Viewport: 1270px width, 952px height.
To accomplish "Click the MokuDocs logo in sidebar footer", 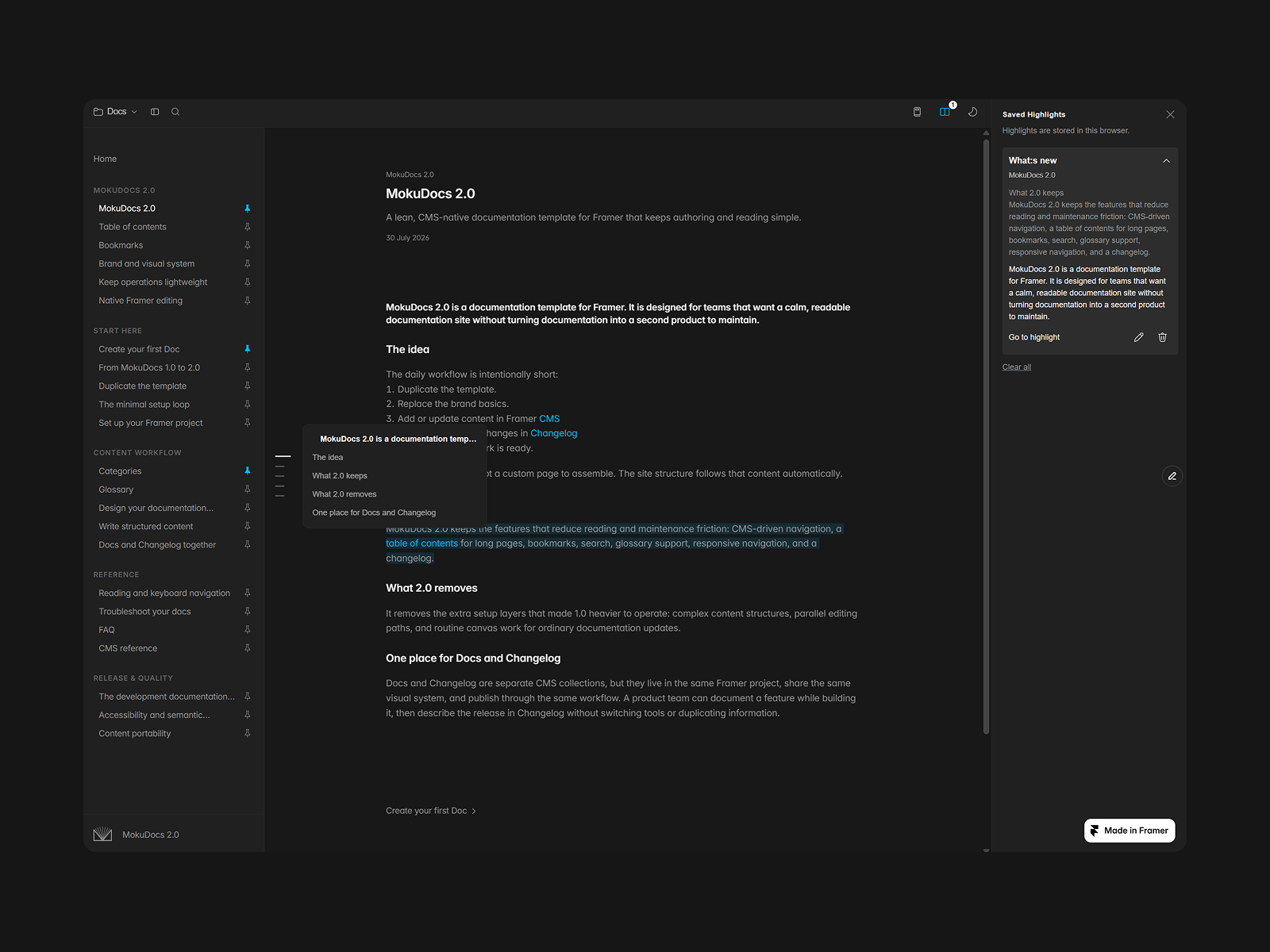I will [x=102, y=835].
